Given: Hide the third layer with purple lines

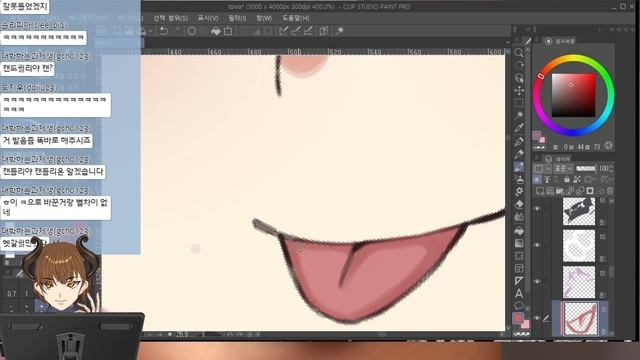Looking at the screenshot, I should pos(537,281).
